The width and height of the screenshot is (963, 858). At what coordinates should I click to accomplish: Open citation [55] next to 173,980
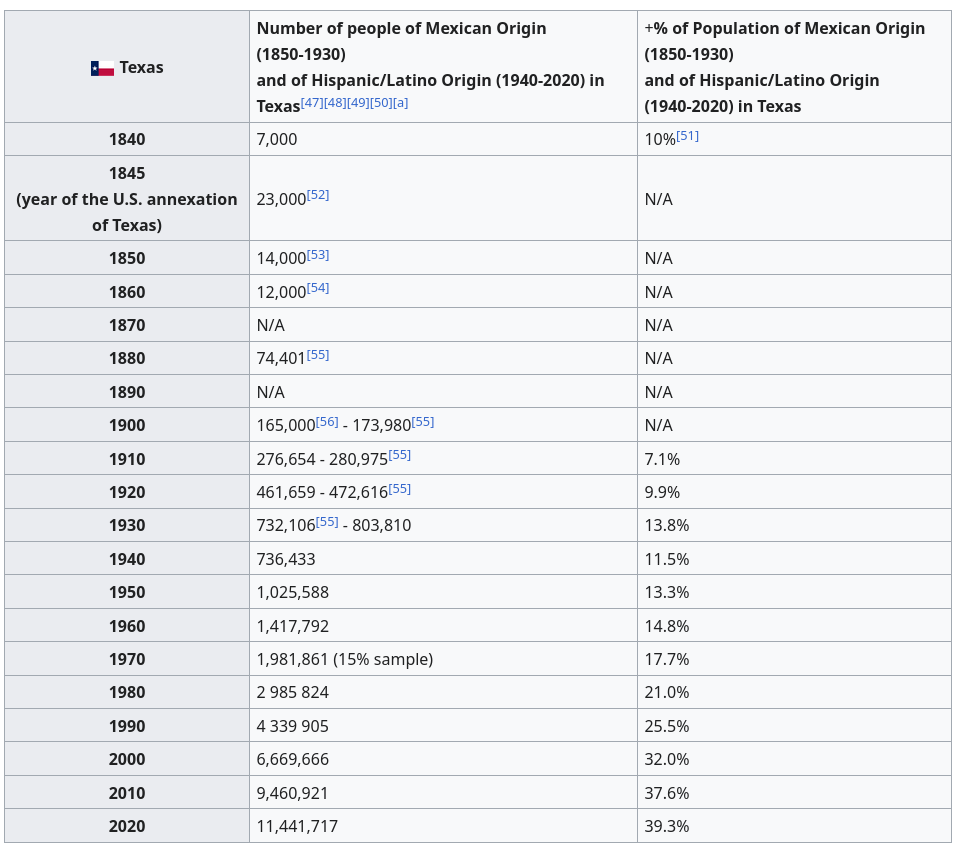[x=423, y=422]
